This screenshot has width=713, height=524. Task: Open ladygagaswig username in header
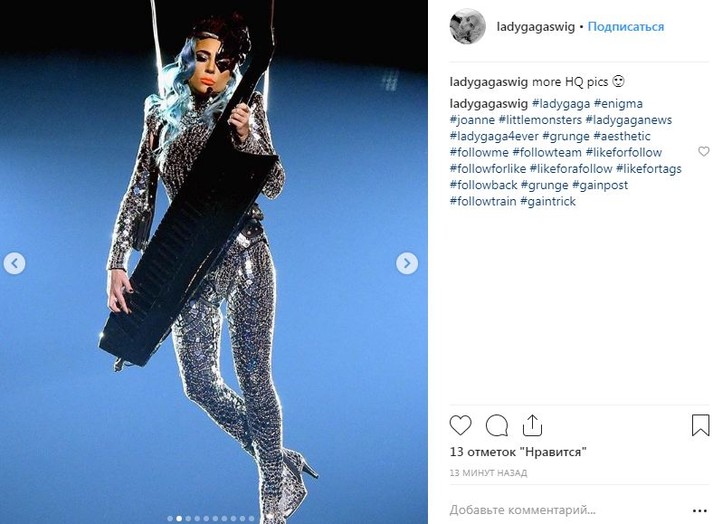point(536,27)
